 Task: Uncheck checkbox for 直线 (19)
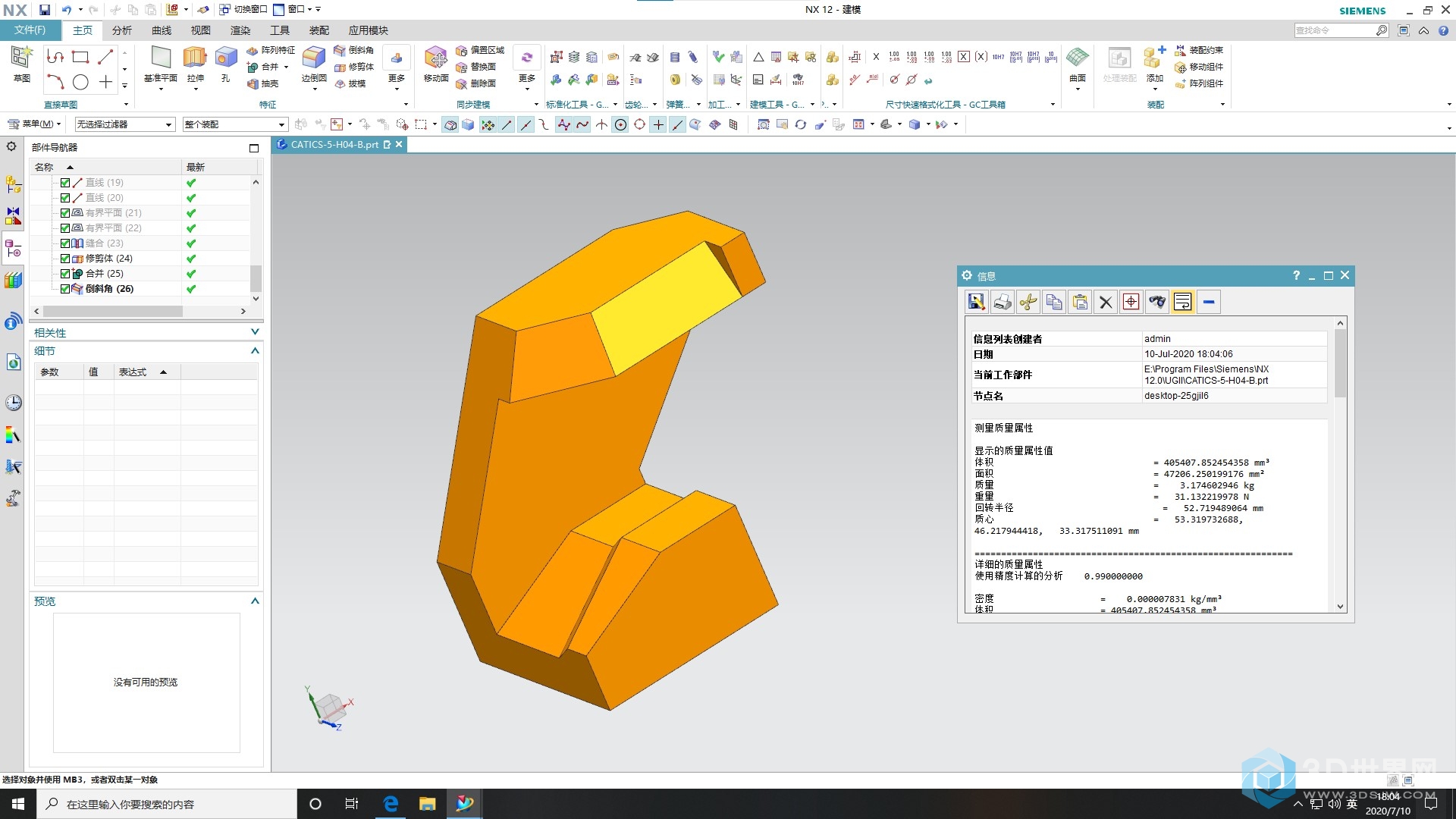65,183
